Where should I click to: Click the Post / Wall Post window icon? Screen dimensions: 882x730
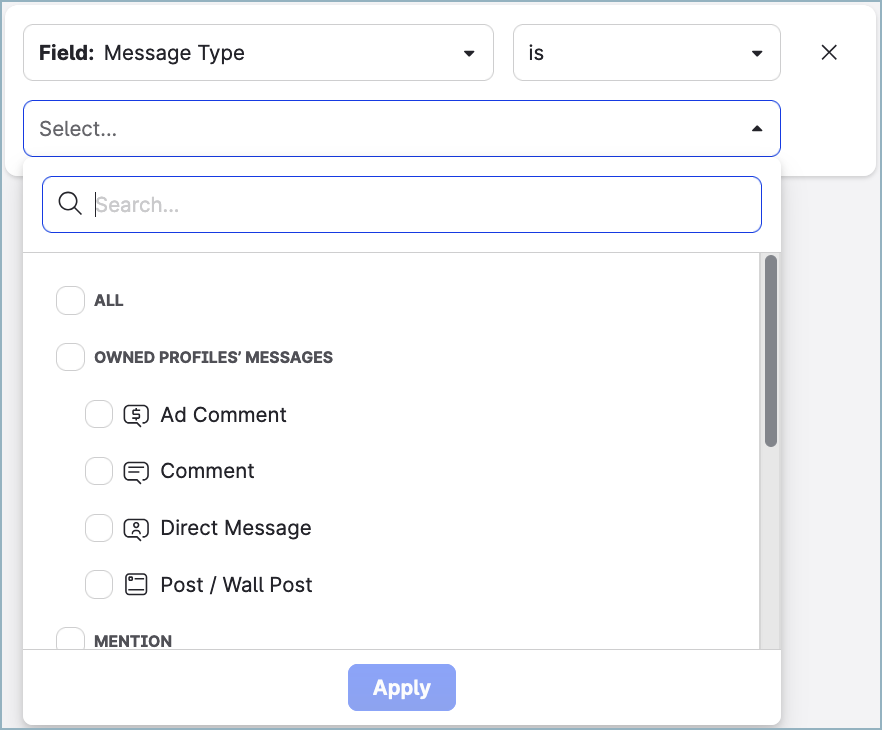tap(136, 585)
